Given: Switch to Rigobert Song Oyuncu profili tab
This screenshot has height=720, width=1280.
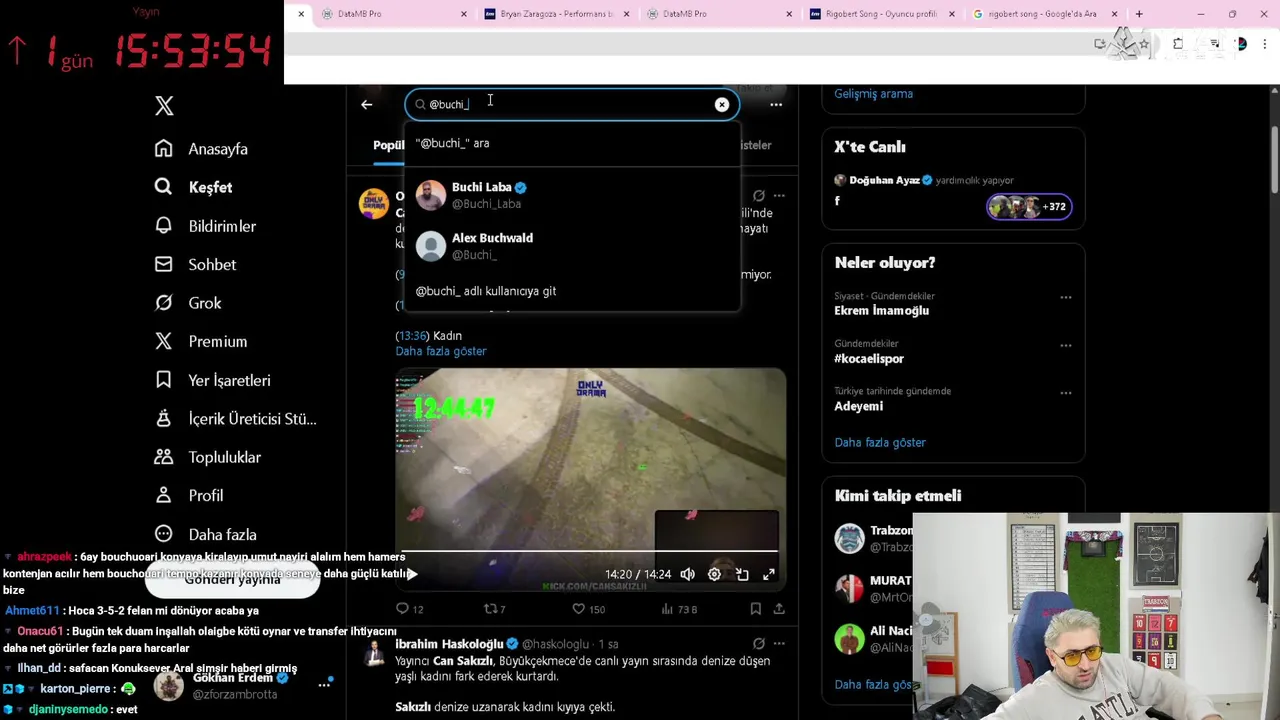Looking at the screenshot, I should pyautogui.click(x=880, y=14).
